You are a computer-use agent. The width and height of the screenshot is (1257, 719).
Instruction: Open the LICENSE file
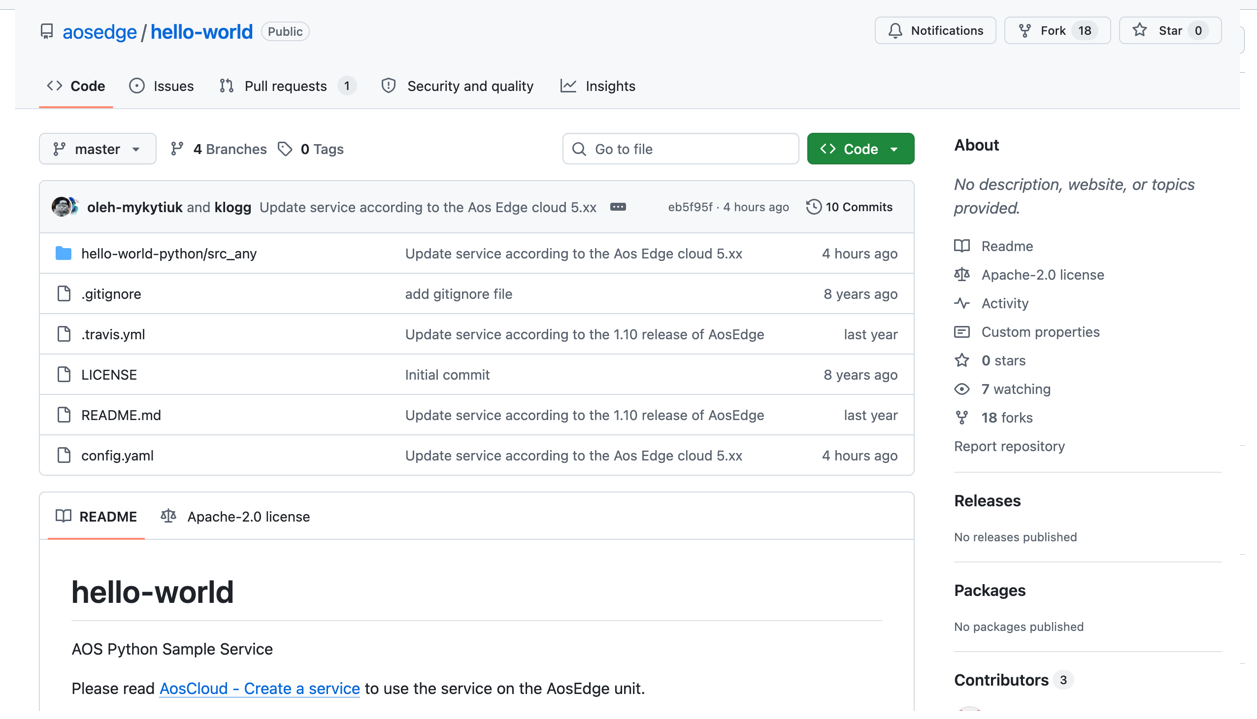pyautogui.click(x=109, y=375)
